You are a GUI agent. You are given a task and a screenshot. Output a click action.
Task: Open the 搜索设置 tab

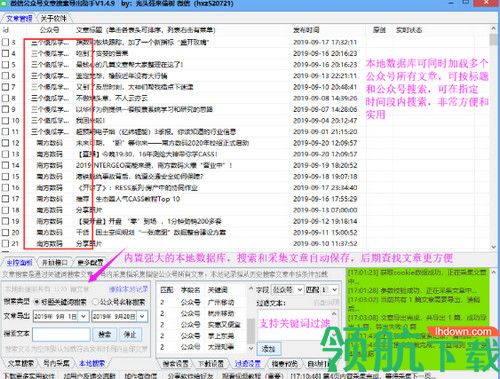click(x=176, y=364)
